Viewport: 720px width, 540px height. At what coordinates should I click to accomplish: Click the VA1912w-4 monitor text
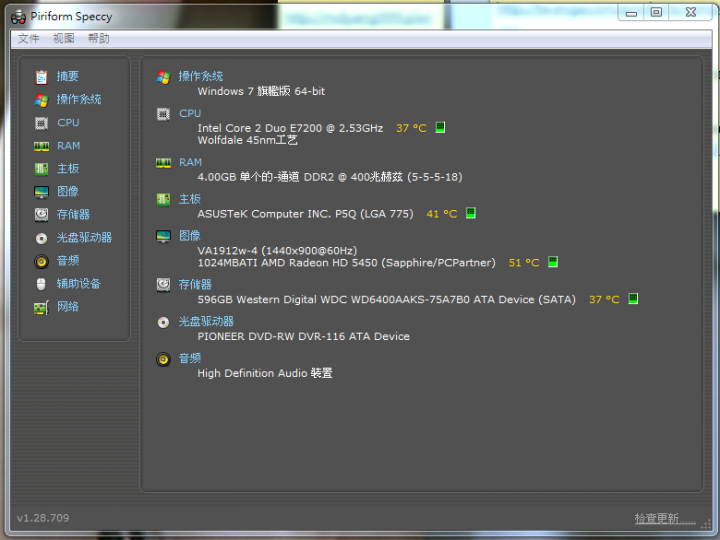(277, 251)
